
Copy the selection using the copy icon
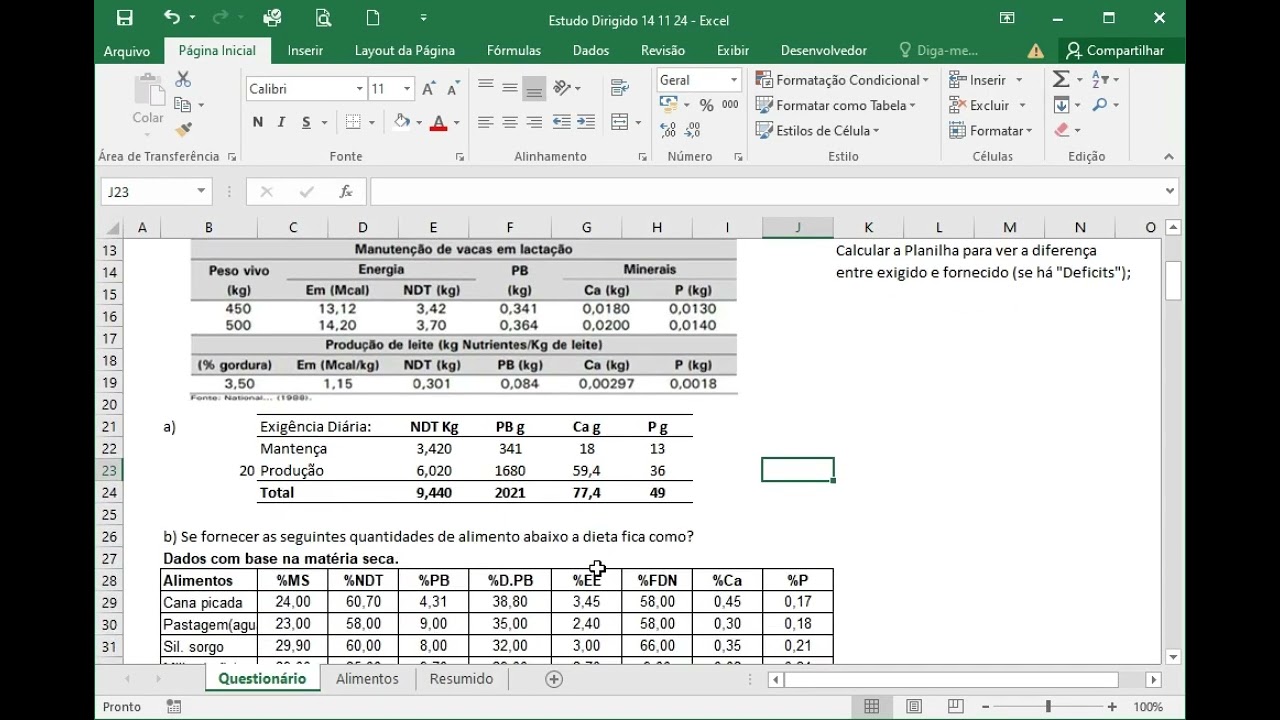click(183, 104)
